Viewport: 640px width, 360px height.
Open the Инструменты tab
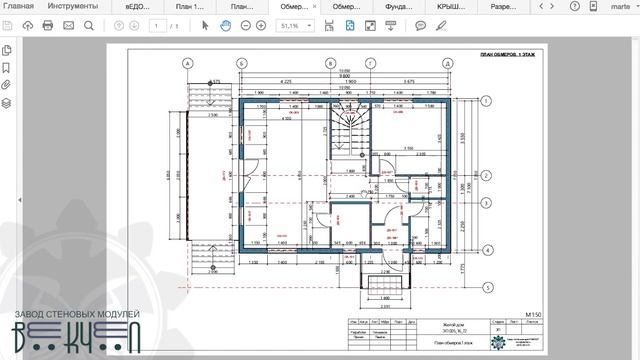(73, 6)
